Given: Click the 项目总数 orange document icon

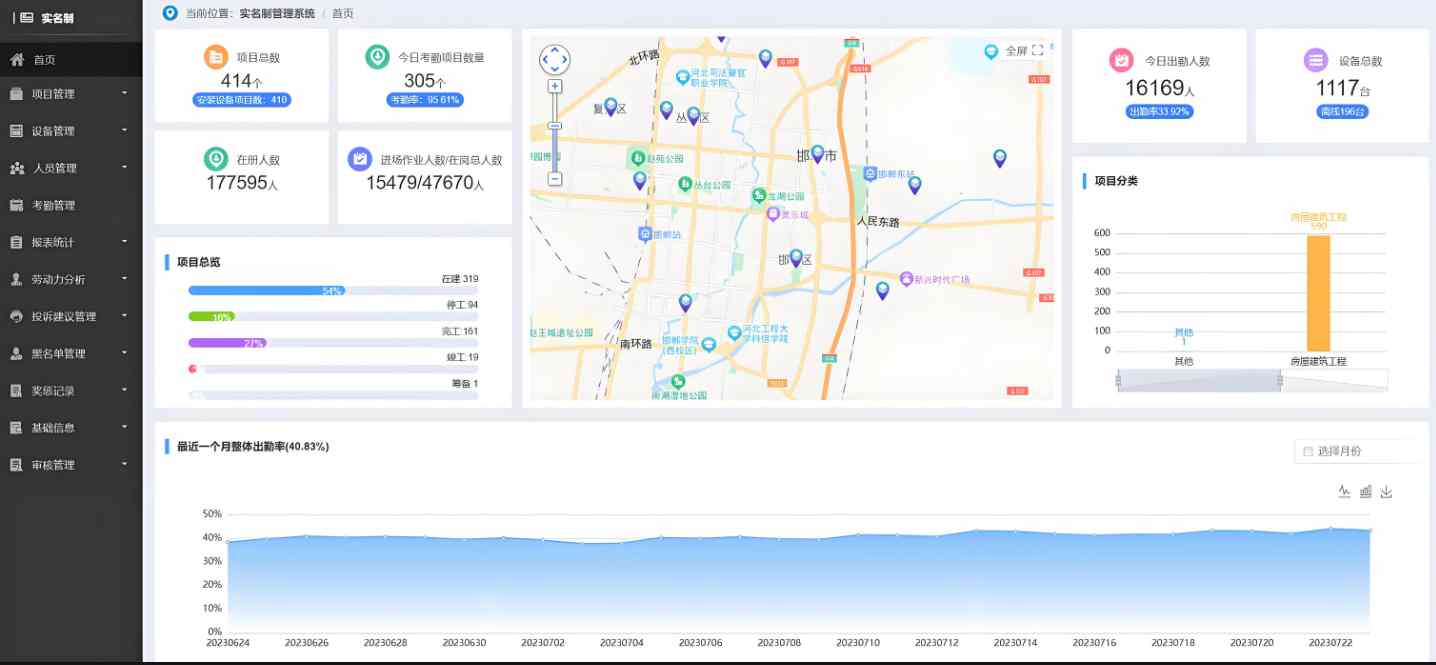Looking at the screenshot, I should (215, 57).
